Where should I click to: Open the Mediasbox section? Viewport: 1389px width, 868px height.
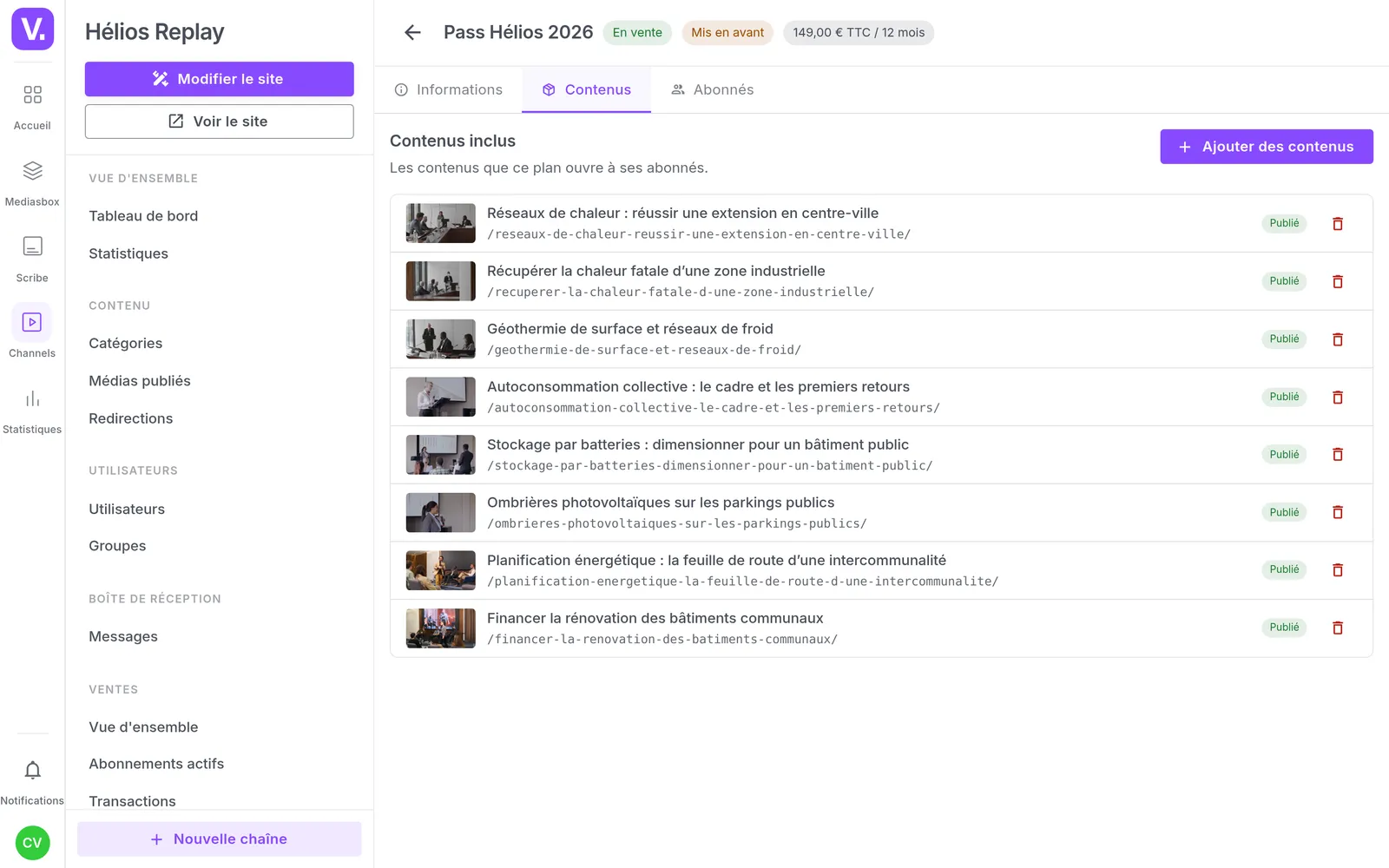tap(32, 184)
